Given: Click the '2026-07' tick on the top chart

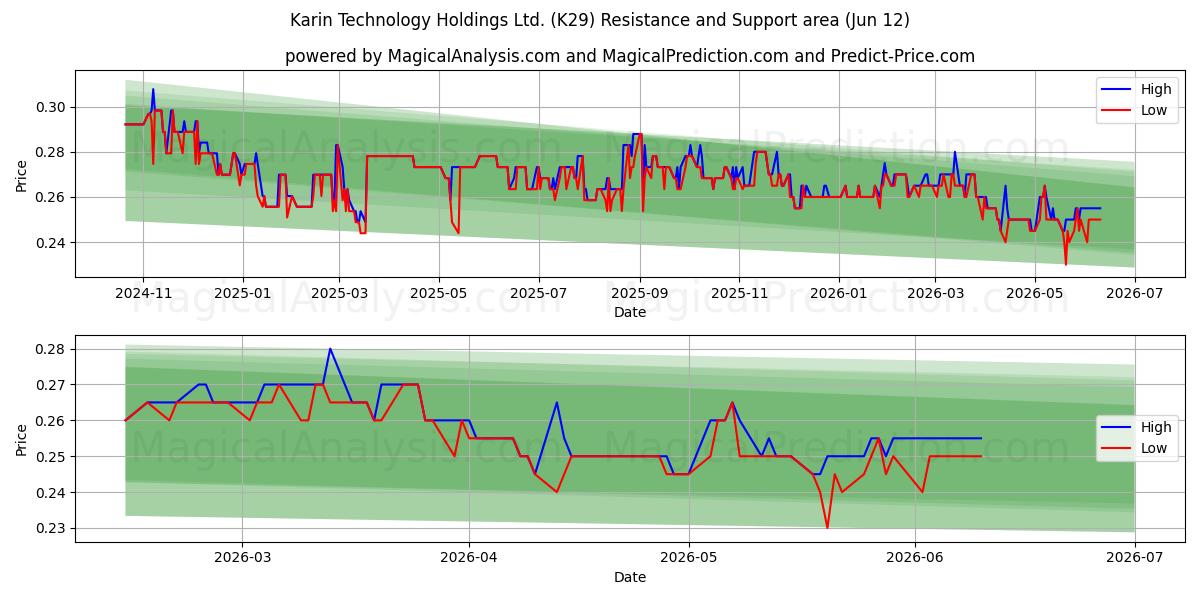Looking at the screenshot, I should tap(1135, 292).
